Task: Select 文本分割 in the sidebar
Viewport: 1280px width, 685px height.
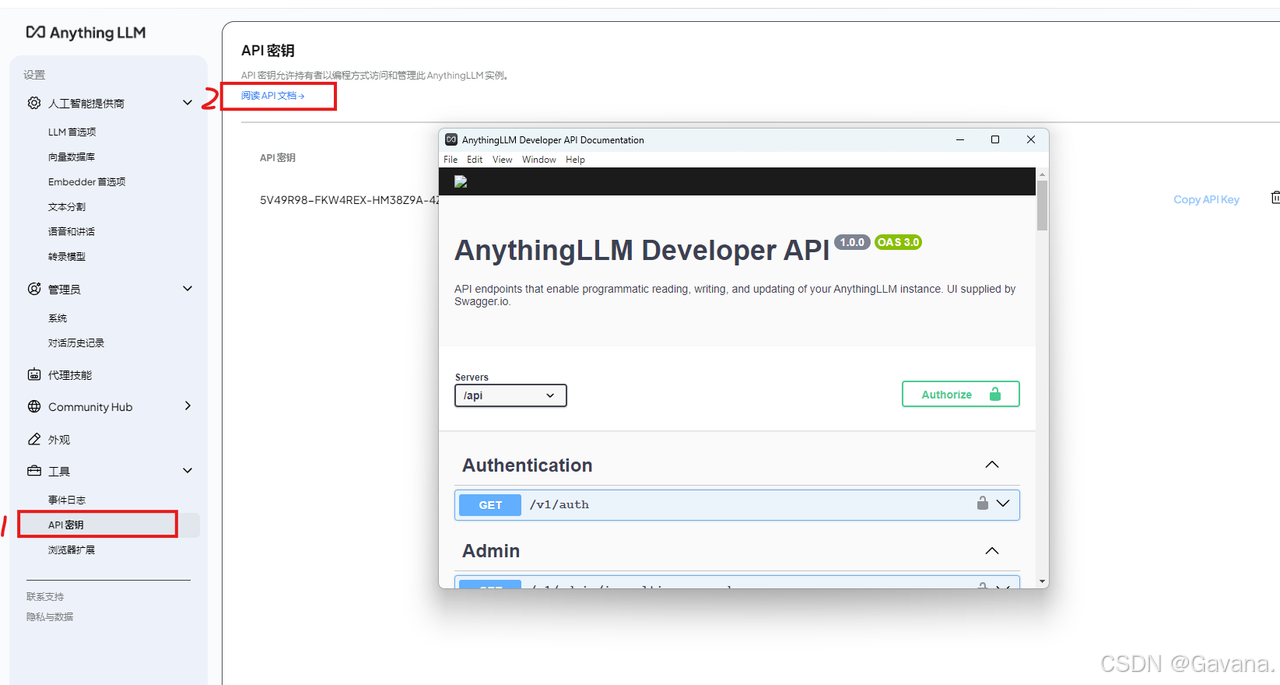Action: [x=67, y=207]
